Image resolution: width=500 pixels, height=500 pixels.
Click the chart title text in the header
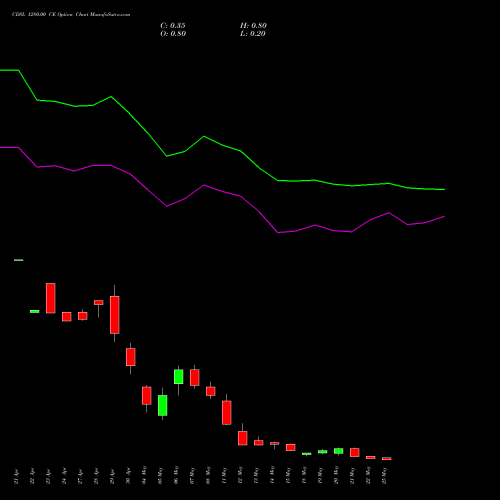point(71,15)
